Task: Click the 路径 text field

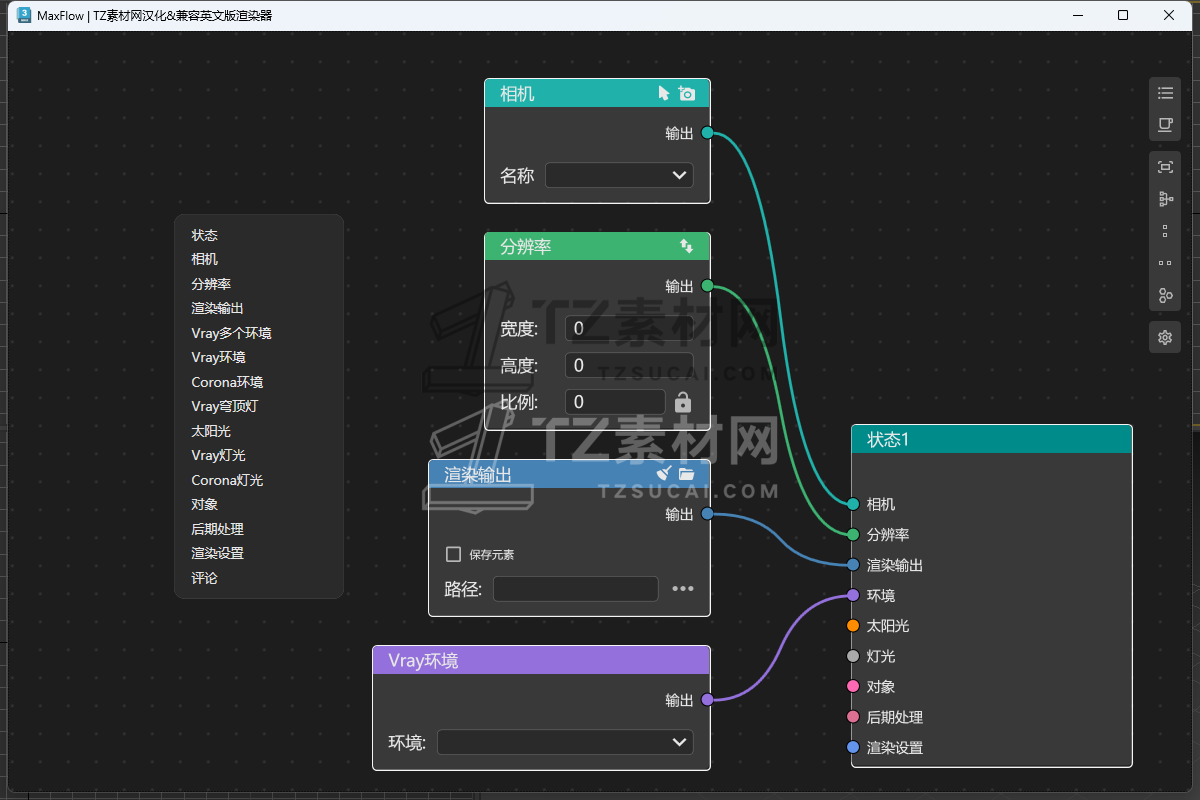Action: (576, 589)
